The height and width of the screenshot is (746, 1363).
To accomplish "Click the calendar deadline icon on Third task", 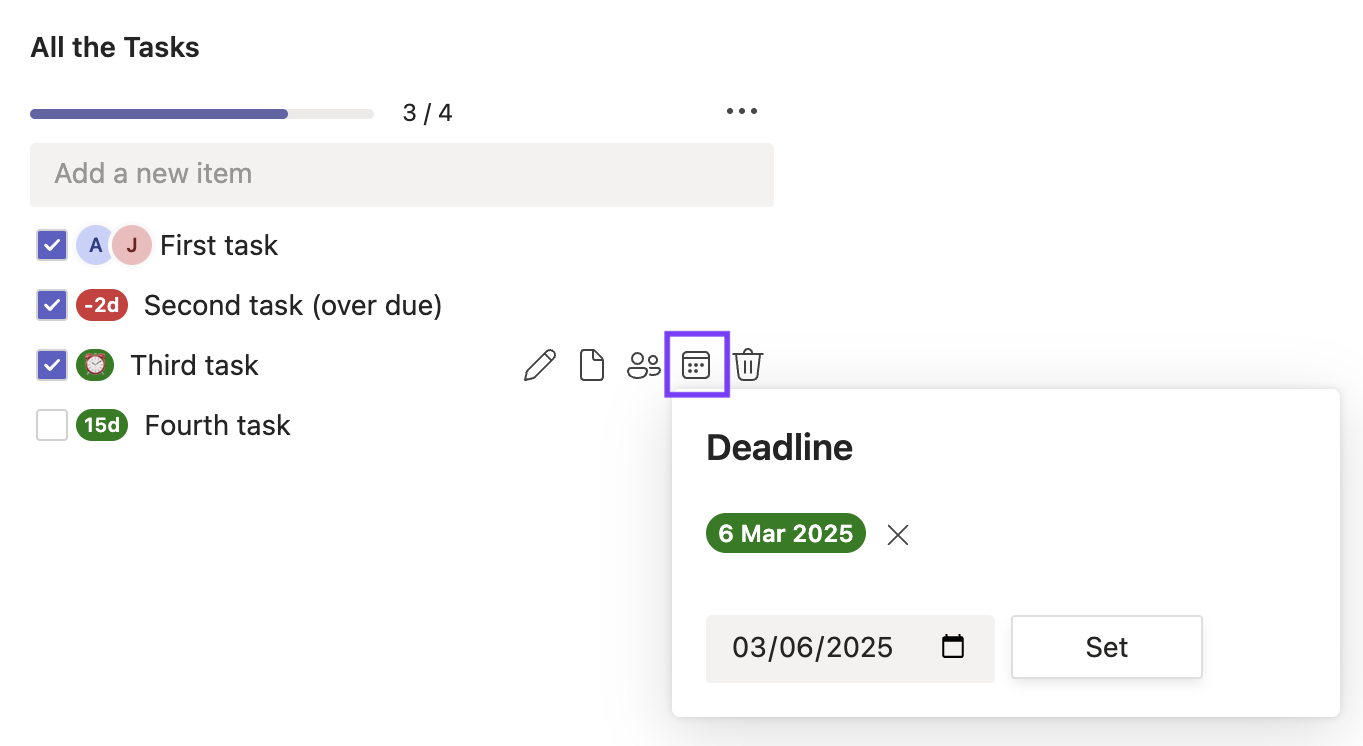I will click(696, 365).
